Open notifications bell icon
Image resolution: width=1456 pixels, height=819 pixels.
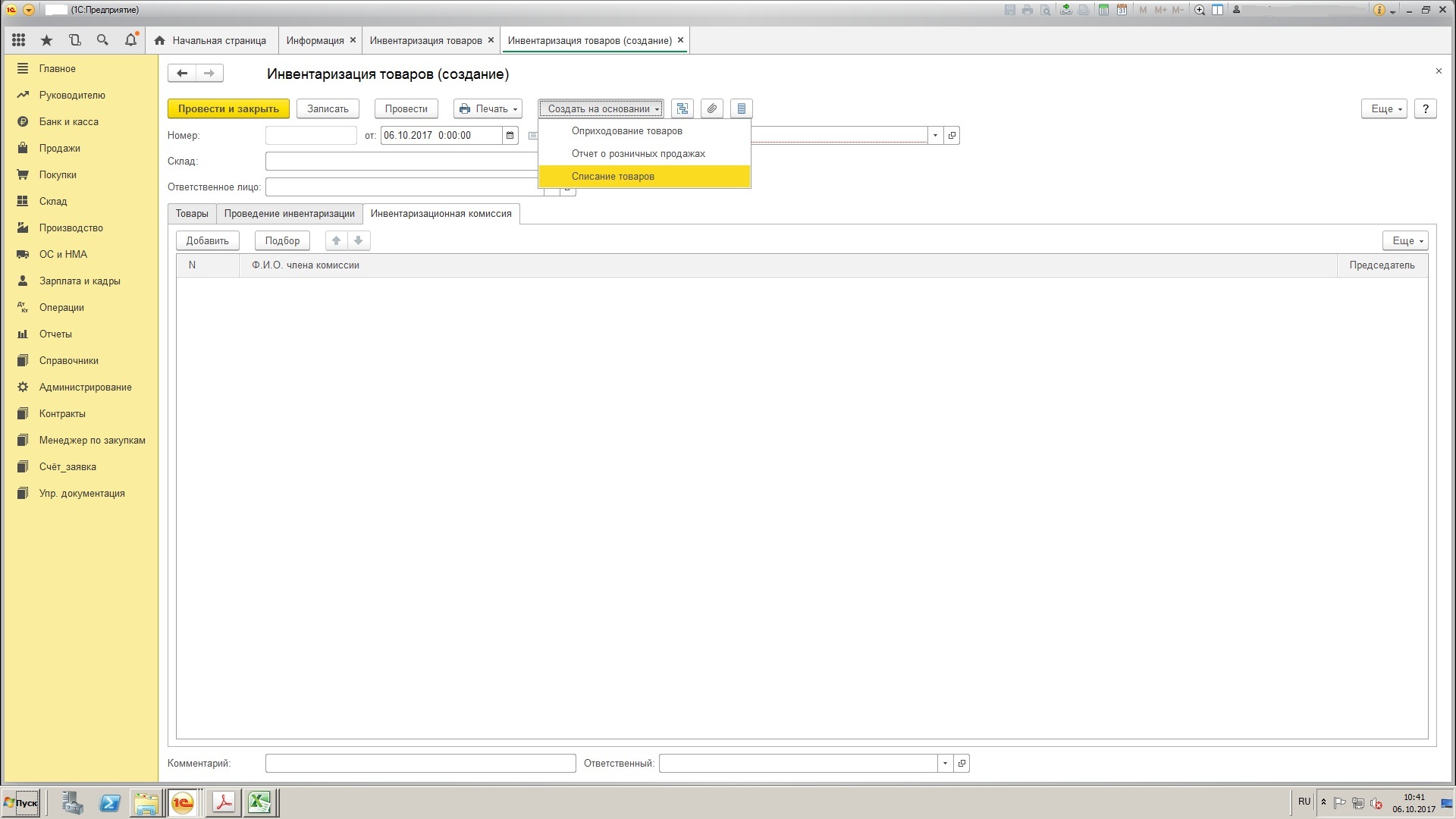130,40
